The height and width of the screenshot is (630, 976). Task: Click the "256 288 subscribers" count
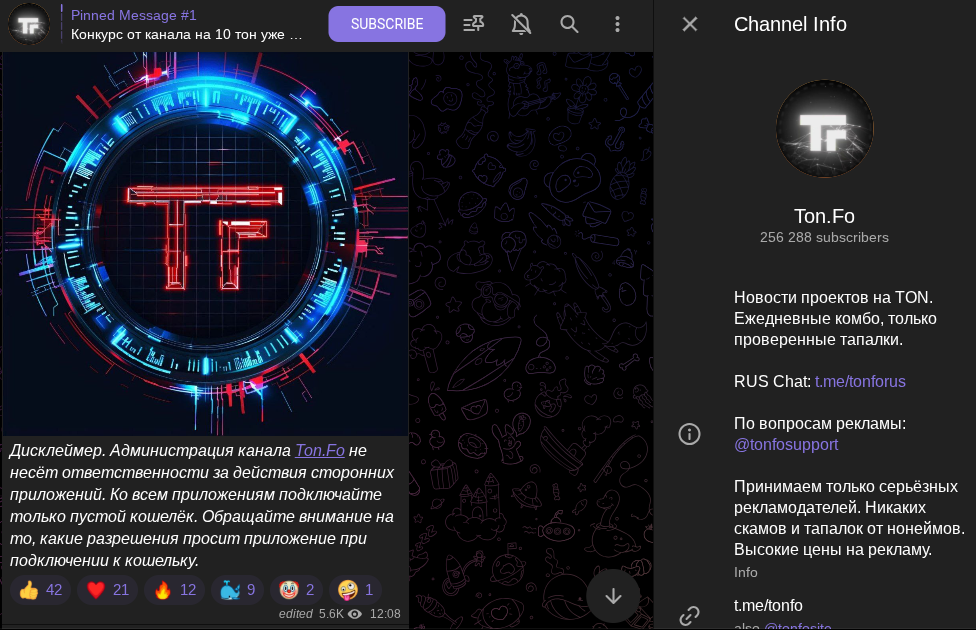(x=824, y=237)
